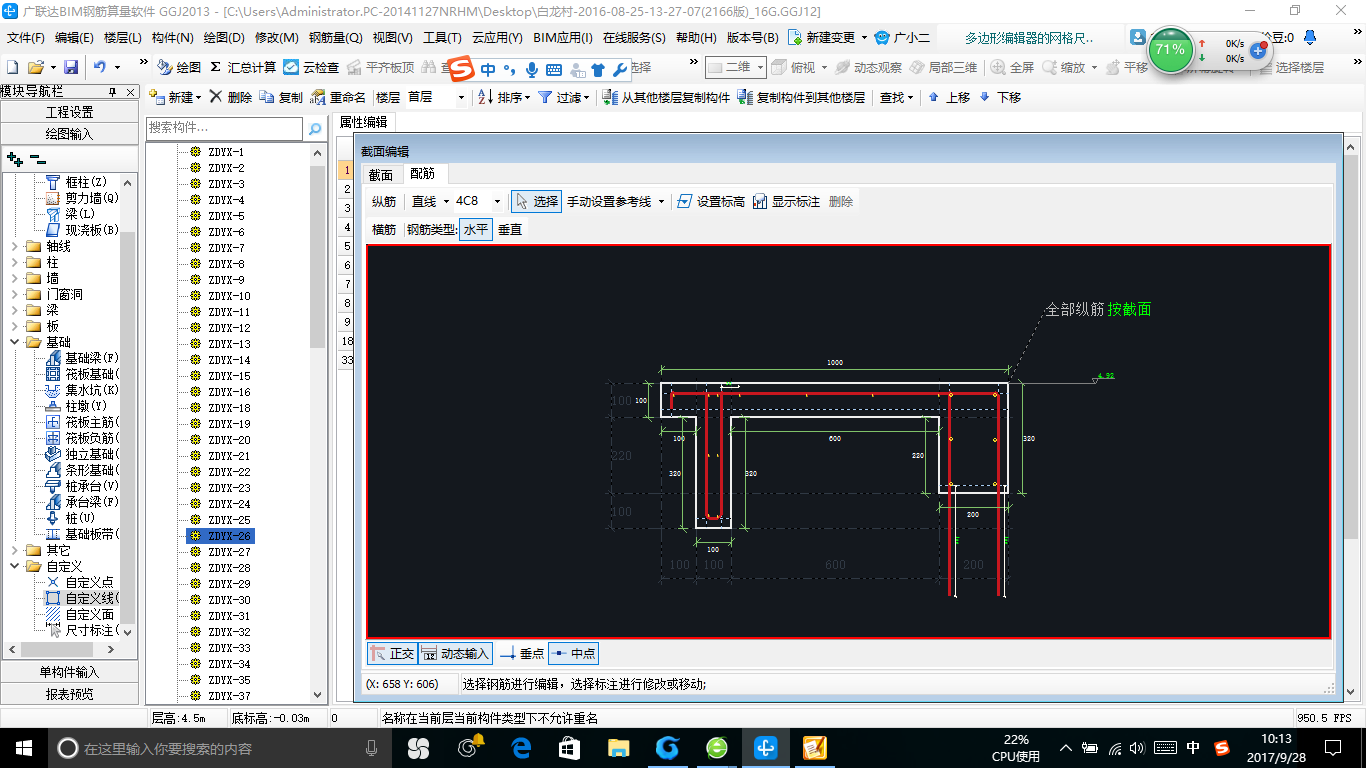Open 过滤 filter dropdown
Screen dimensions: 1366x768
pos(563,97)
